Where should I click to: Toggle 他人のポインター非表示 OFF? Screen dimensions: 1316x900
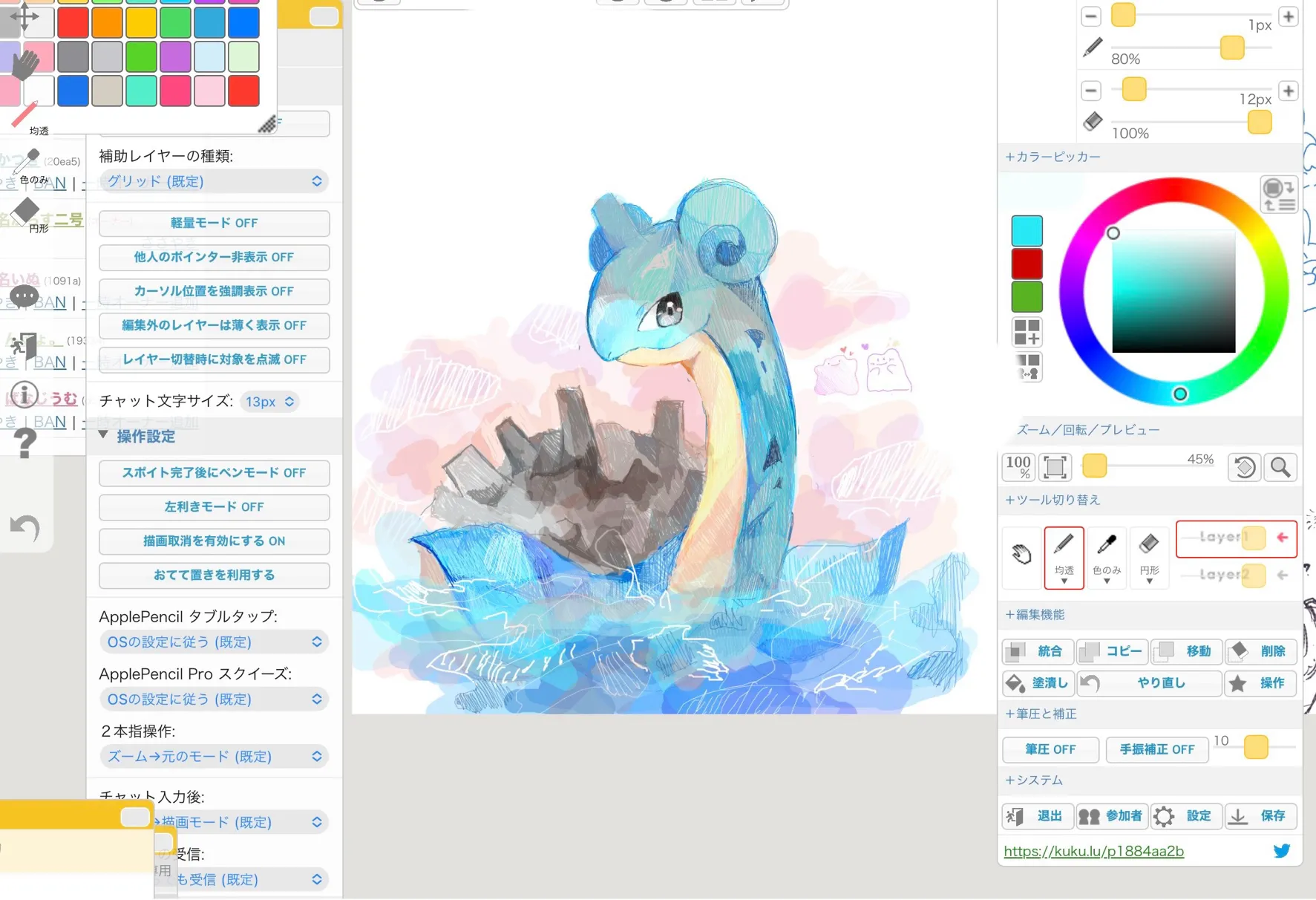click(x=214, y=257)
